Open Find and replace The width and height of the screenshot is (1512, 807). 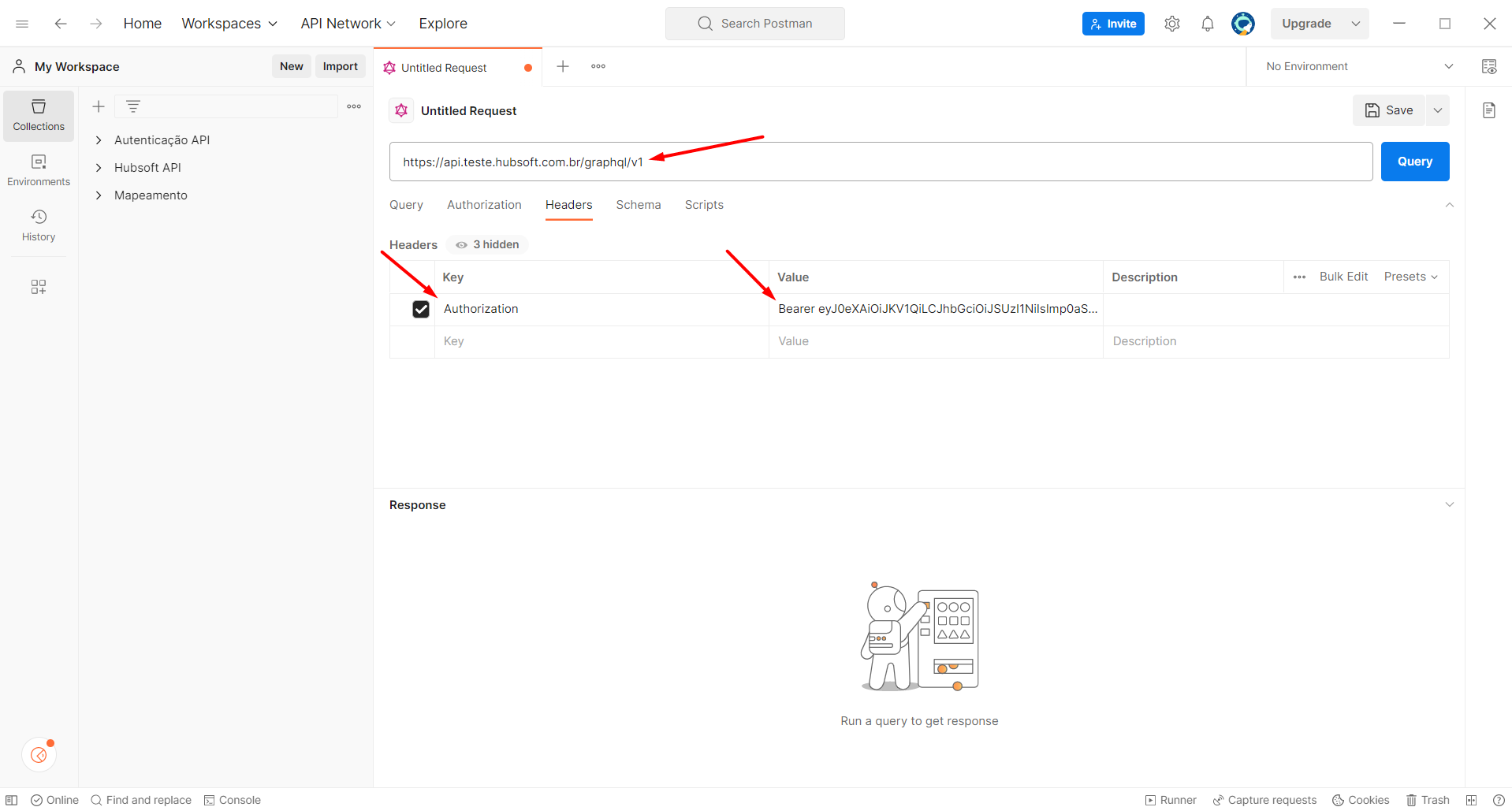coord(141,800)
